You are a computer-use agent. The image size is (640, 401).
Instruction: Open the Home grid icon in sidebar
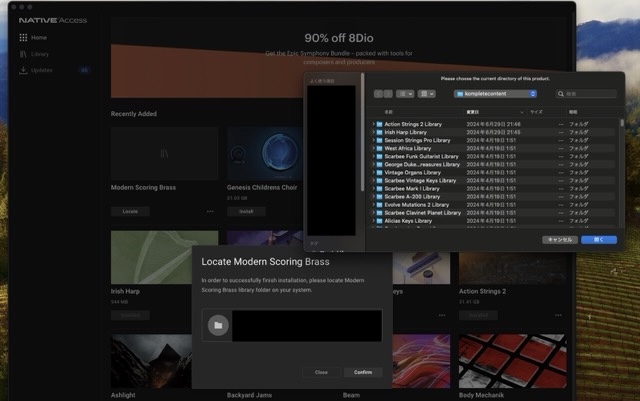tap(23, 37)
